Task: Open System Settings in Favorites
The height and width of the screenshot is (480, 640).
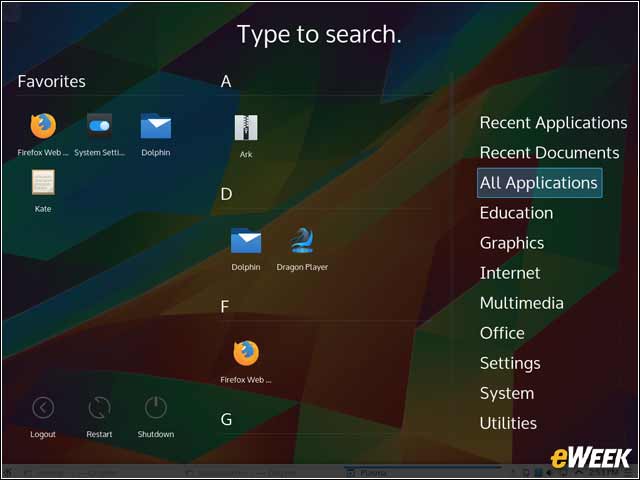Action: click(x=99, y=134)
